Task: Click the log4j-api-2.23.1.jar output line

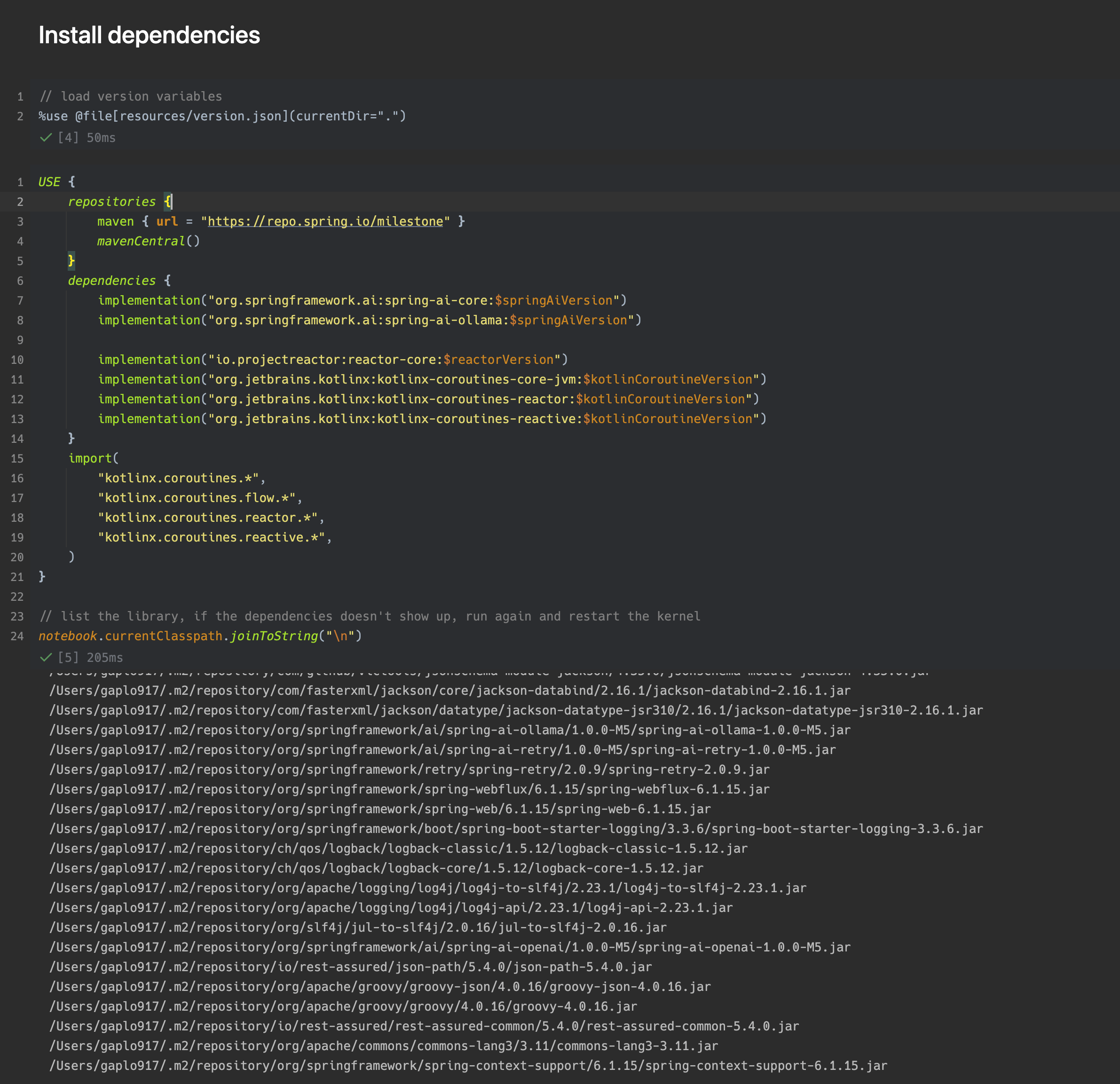Action: pyautogui.click(x=391, y=908)
